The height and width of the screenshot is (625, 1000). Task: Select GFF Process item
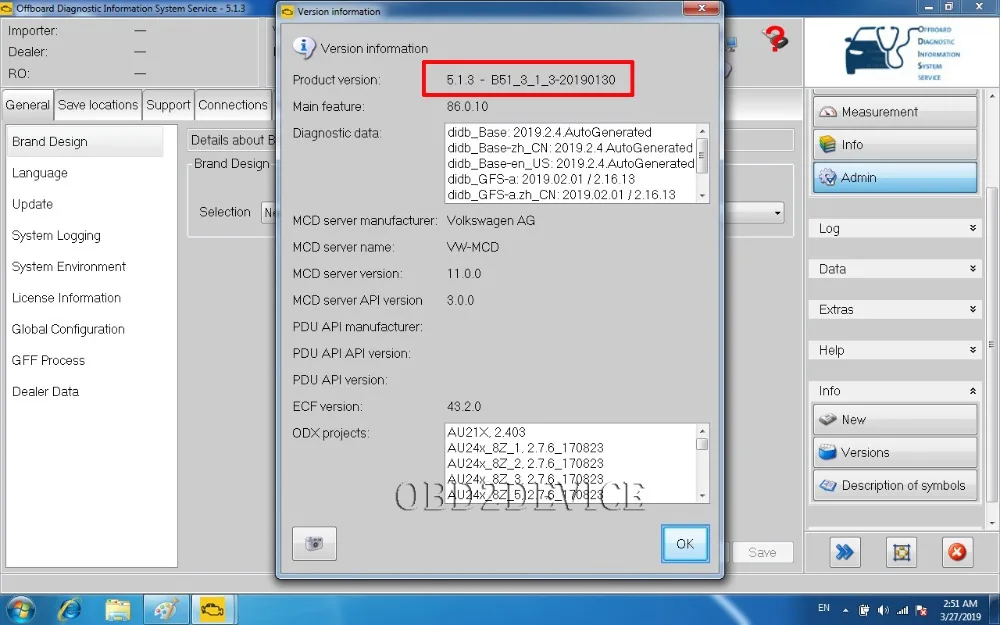(x=48, y=360)
